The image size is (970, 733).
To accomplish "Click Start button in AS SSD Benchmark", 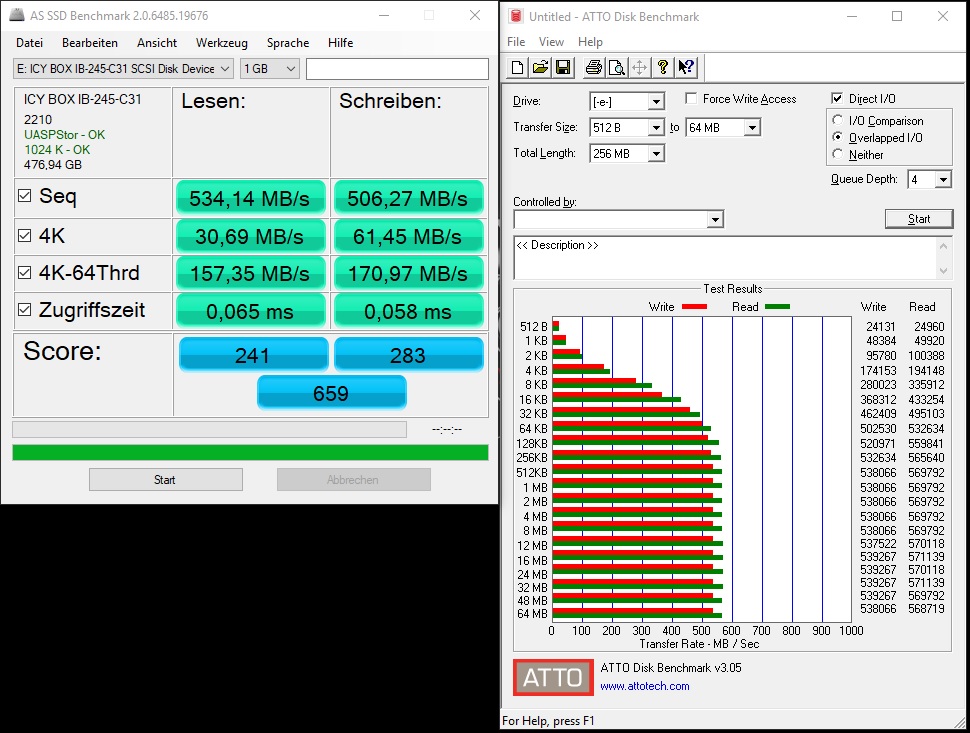I will (166, 479).
